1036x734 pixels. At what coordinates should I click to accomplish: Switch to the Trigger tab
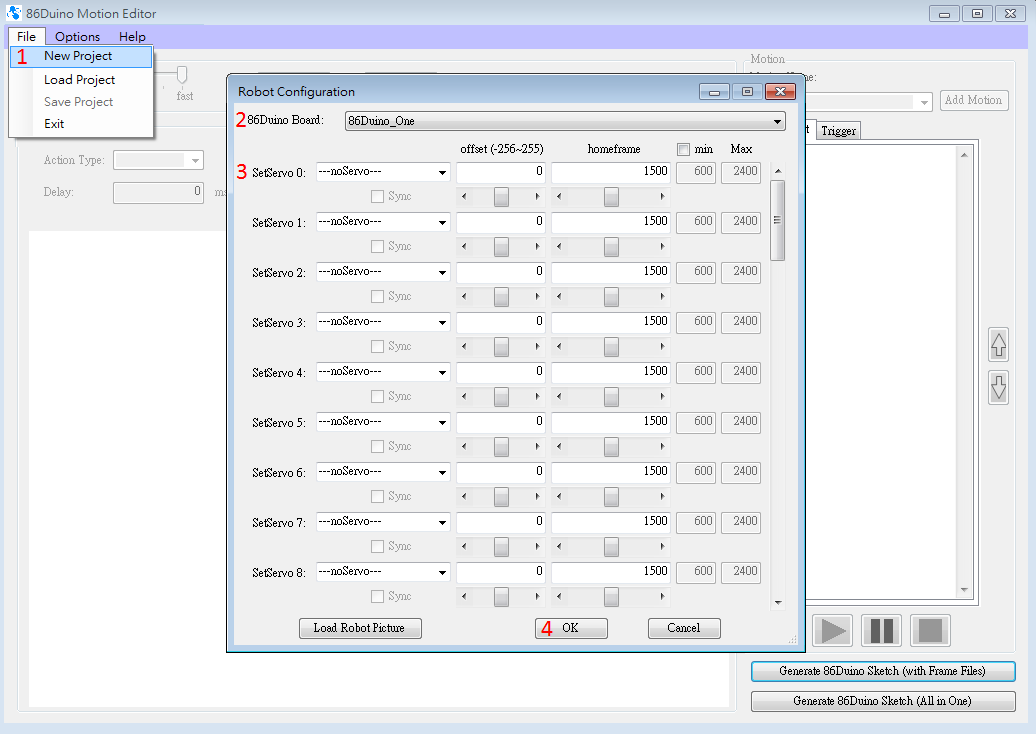coord(838,131)
